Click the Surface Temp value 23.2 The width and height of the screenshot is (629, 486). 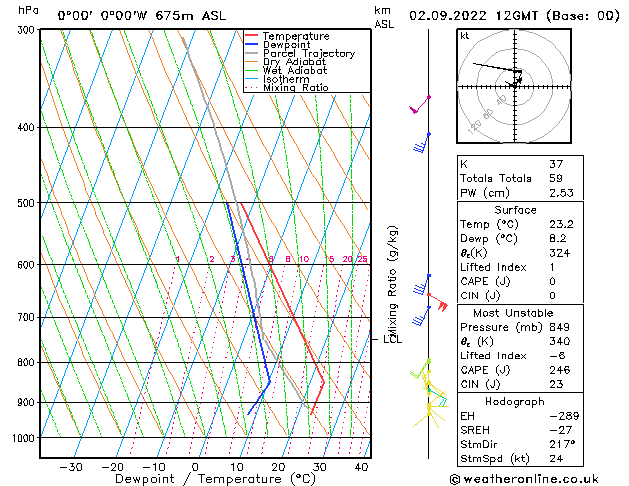561,224
